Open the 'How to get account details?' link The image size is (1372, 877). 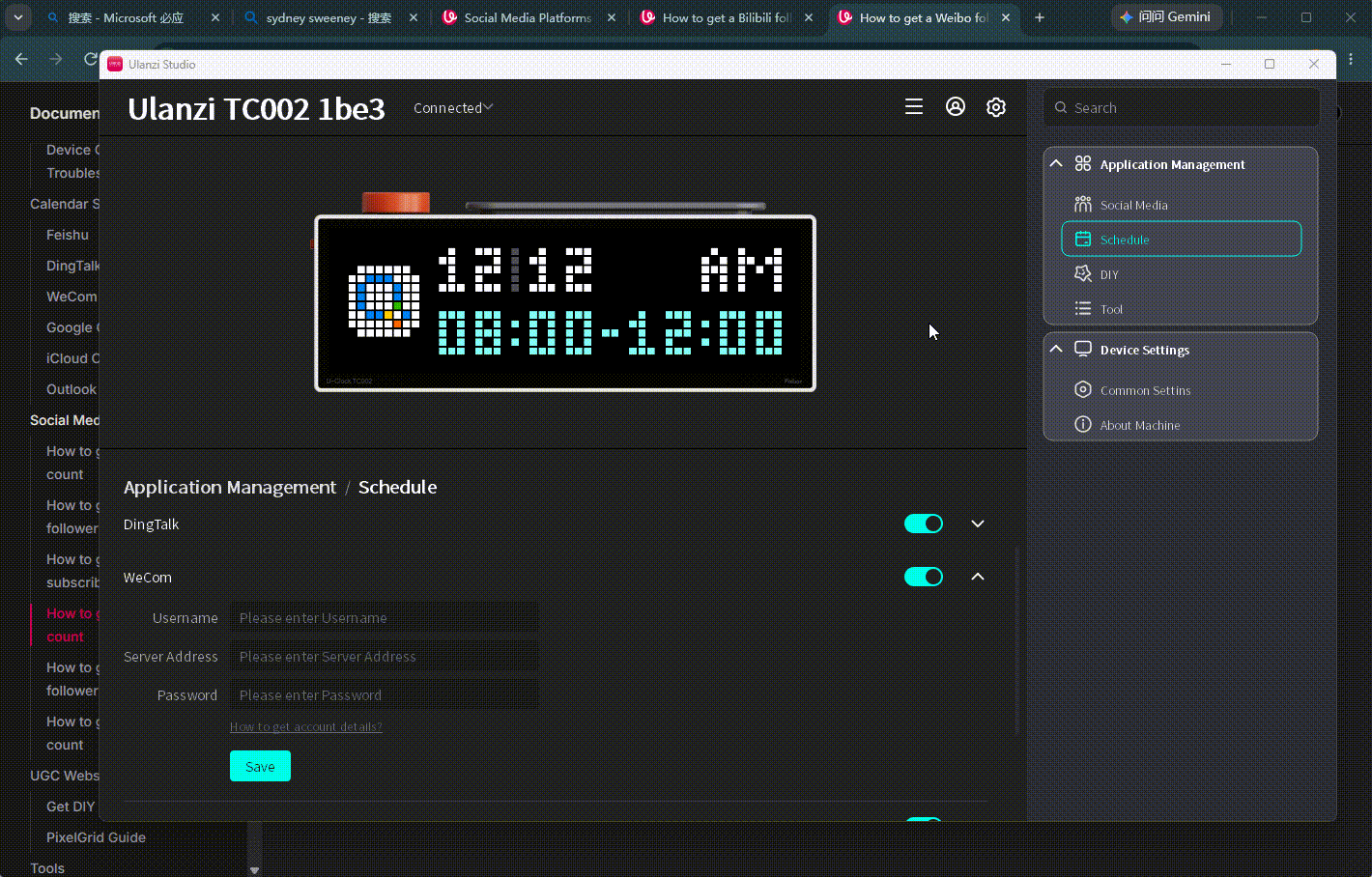(306, 727)
